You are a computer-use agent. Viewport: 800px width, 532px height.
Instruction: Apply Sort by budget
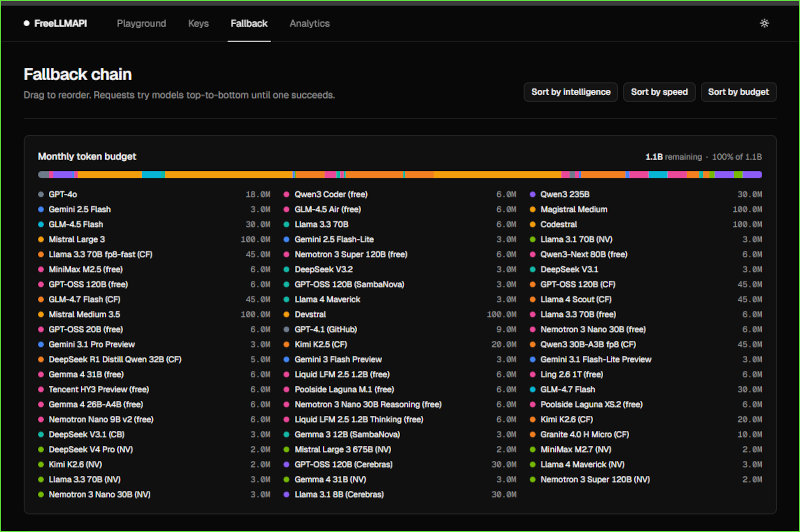click(x=738, y=92)
